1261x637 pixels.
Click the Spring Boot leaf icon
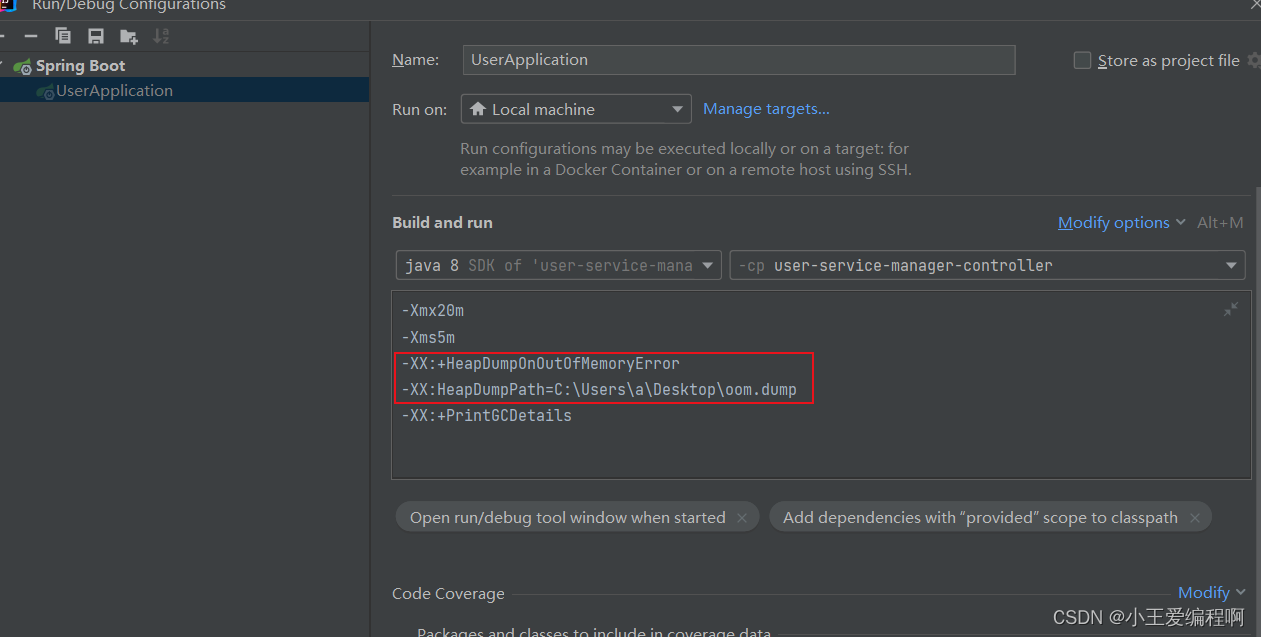pos(22,66)
